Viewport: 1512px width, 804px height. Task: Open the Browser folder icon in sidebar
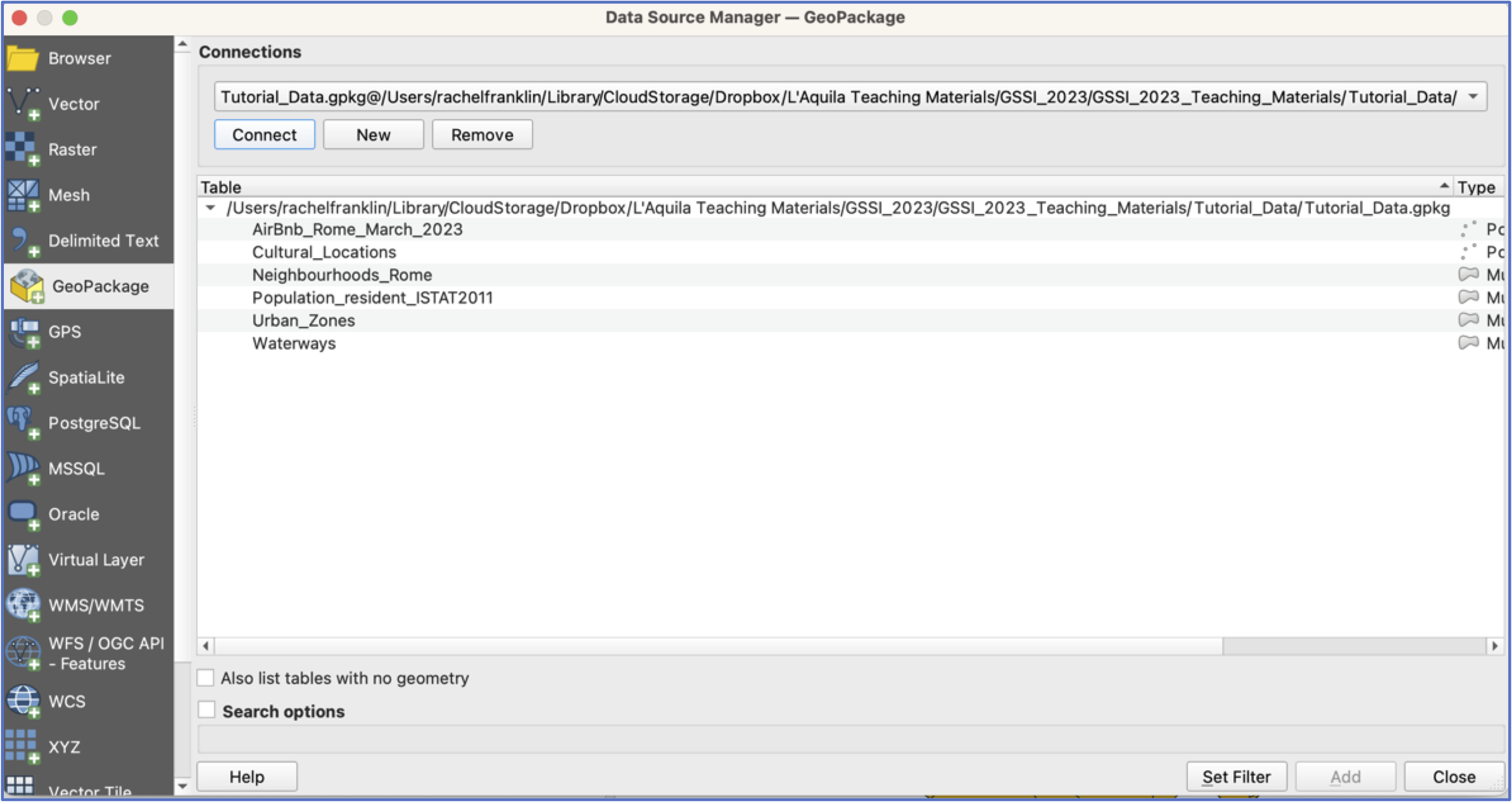point(23,59)
